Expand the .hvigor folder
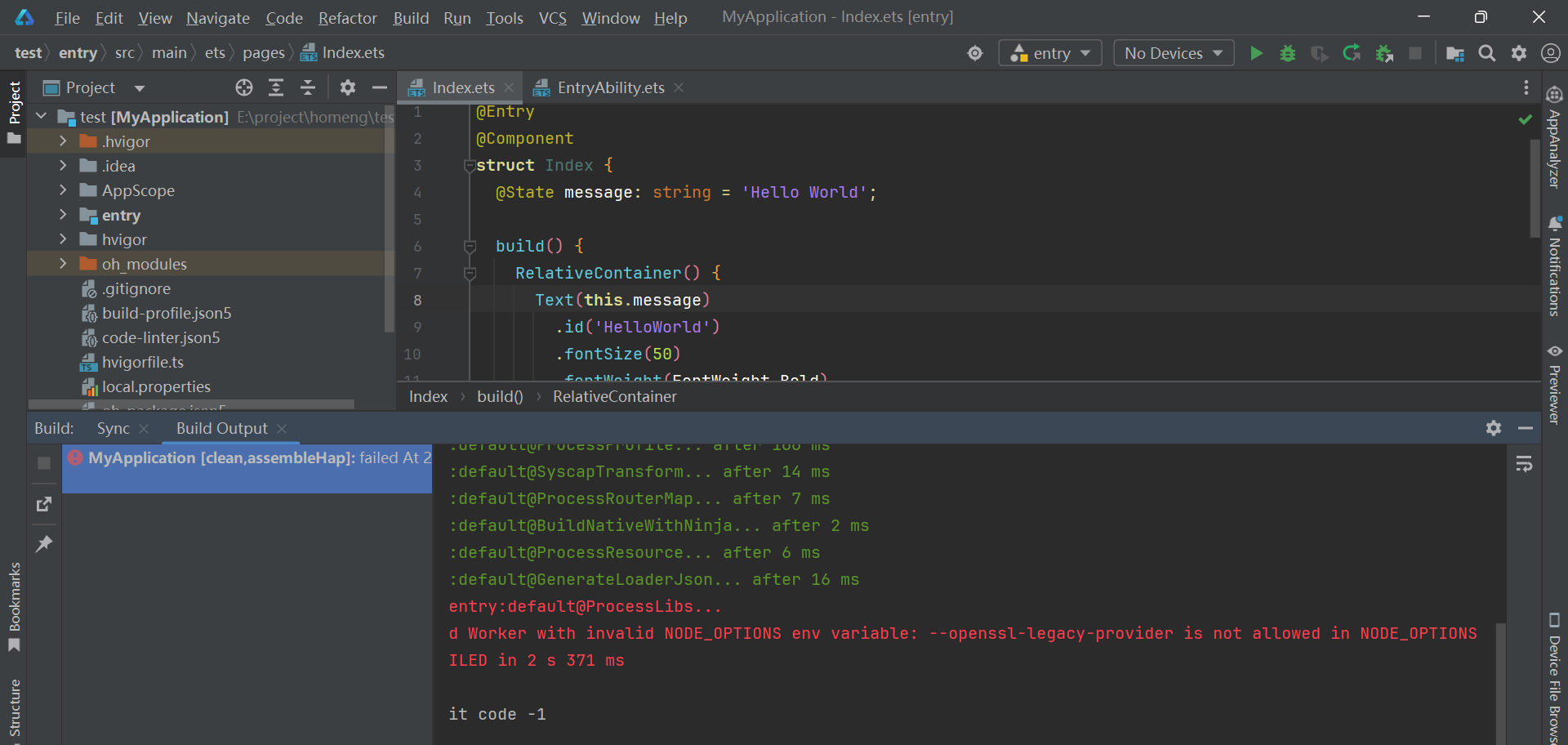 click(x=63, y=141)
